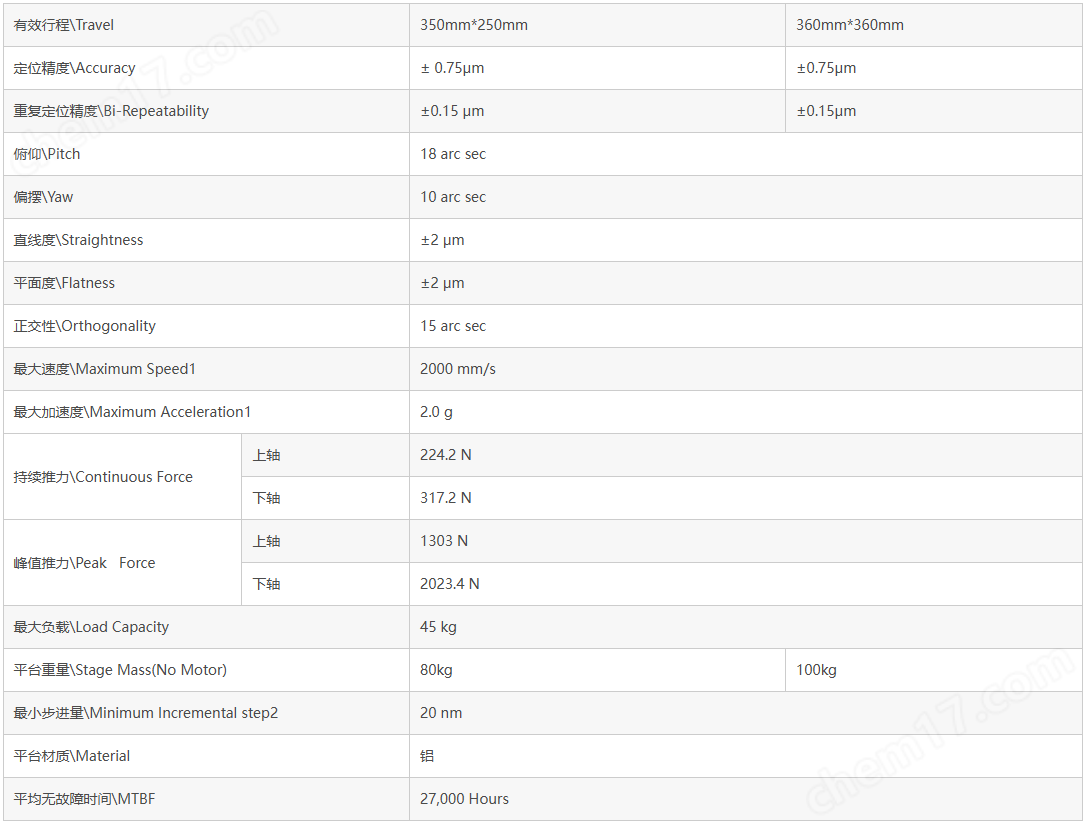This screenshot has height=826, width=1087.
Task: Click the Travel row label cell
Action: tap(207, 25)
